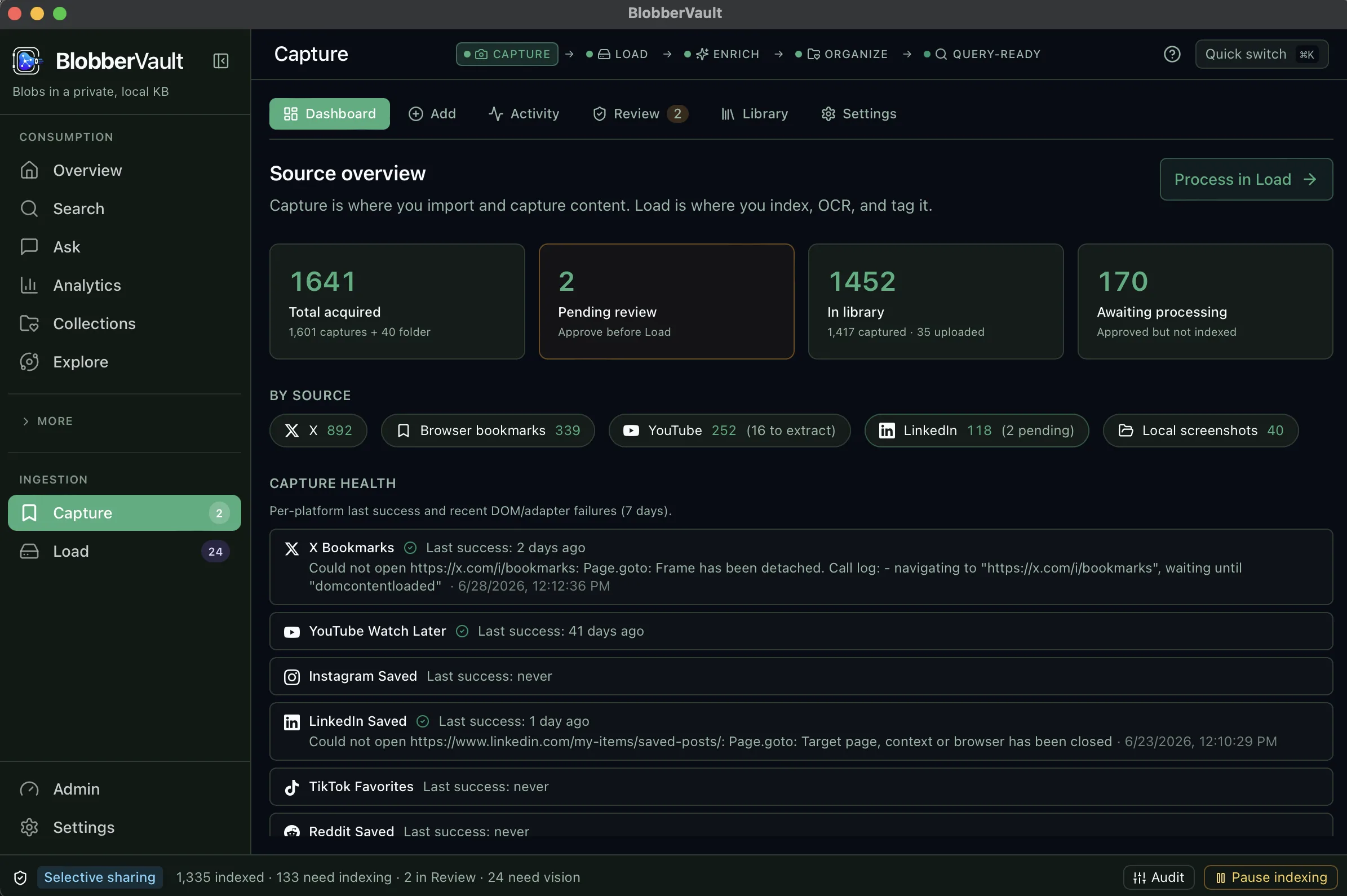Open the Audit button

(1158, 877)
